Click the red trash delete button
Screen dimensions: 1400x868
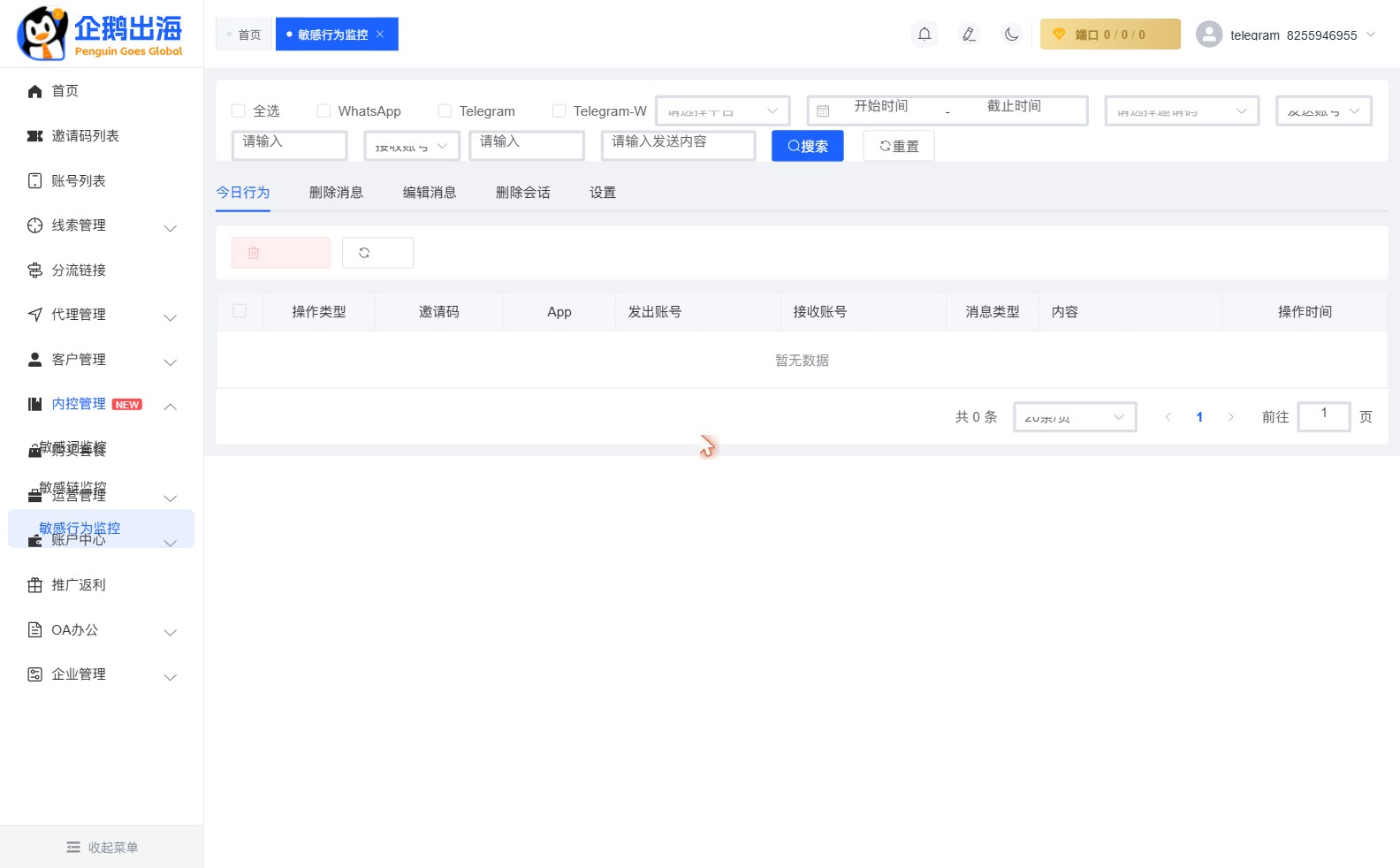281,253
